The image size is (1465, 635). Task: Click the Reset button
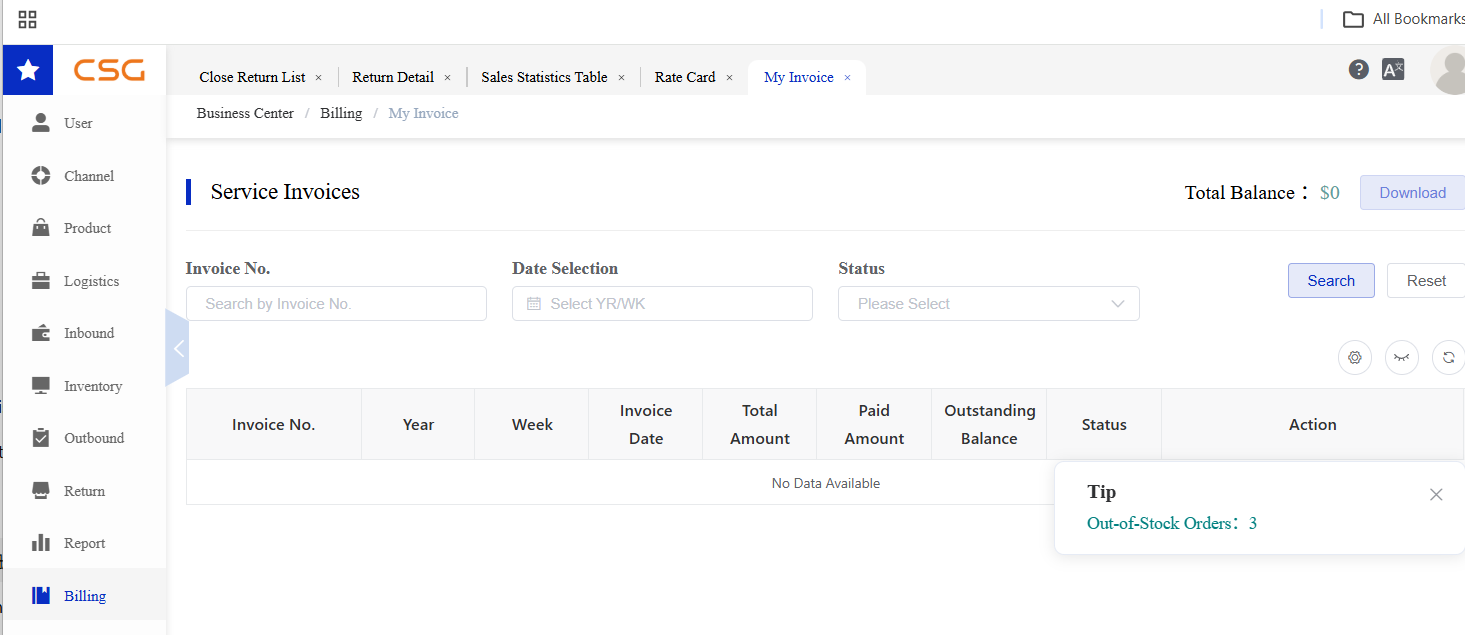pos(1426,281)
